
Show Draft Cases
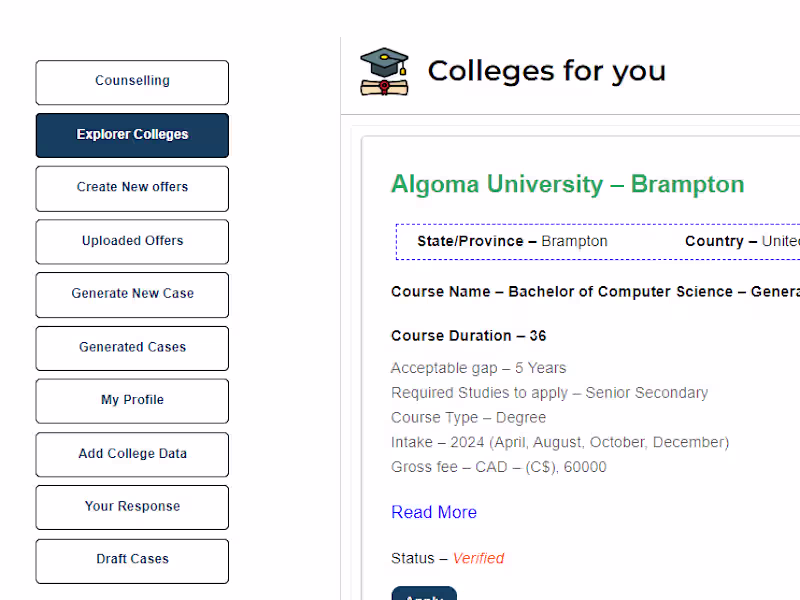coord(132,560)
